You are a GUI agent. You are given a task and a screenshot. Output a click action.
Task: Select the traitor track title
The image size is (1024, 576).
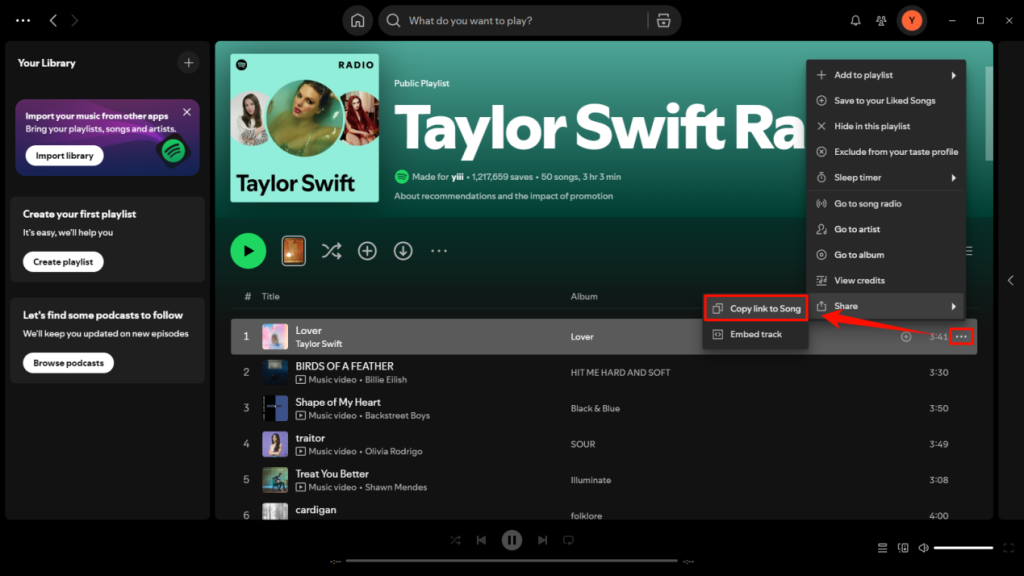pyautogui.click(x=310, y=438)
